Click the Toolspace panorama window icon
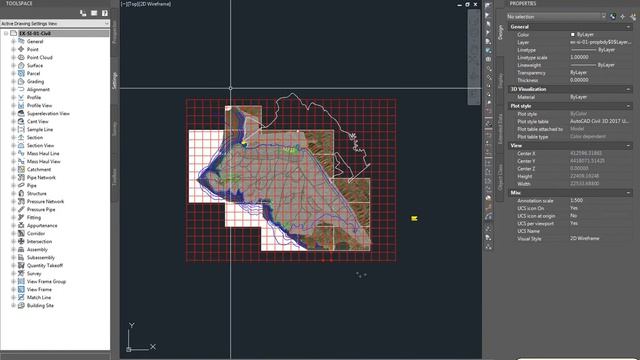 click(x=94, y=13)
